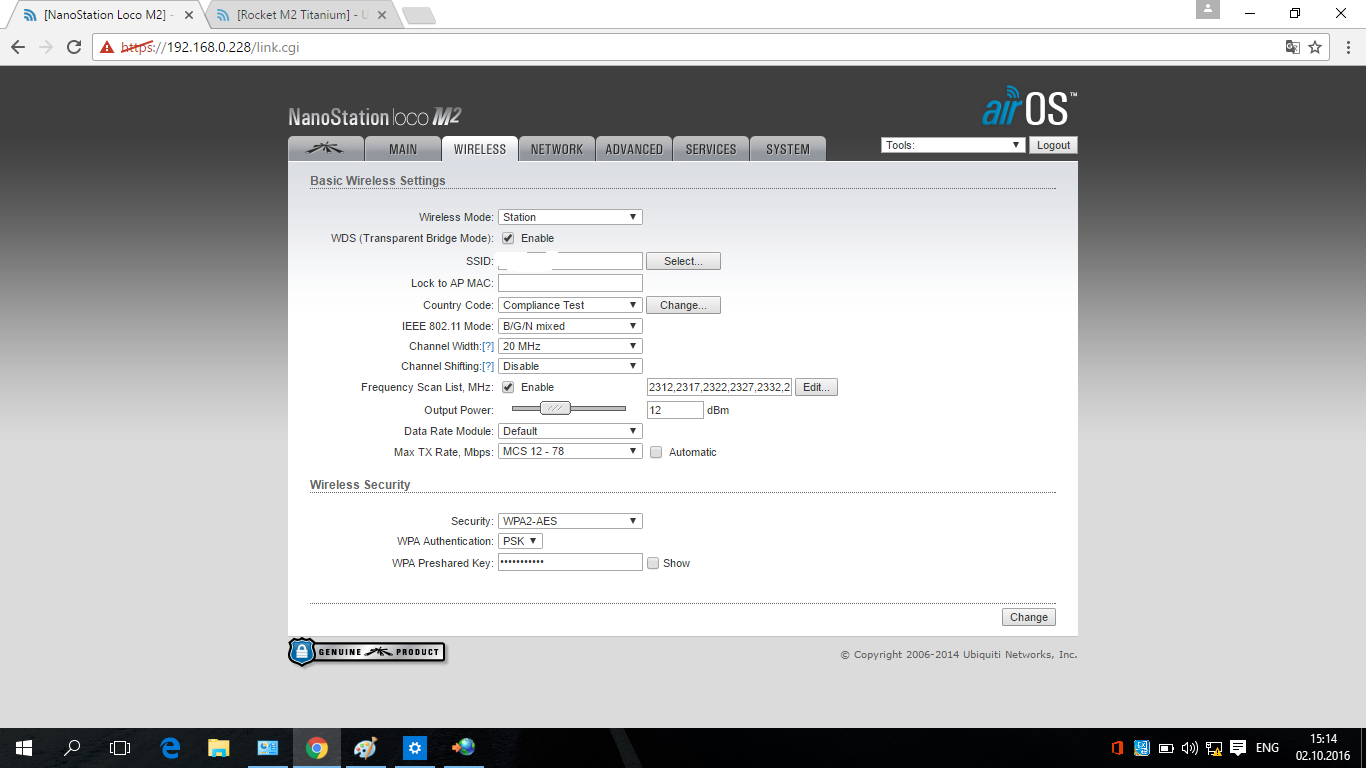
Task: Click the Genuine Product badge
Action: (x=367, y=652)
